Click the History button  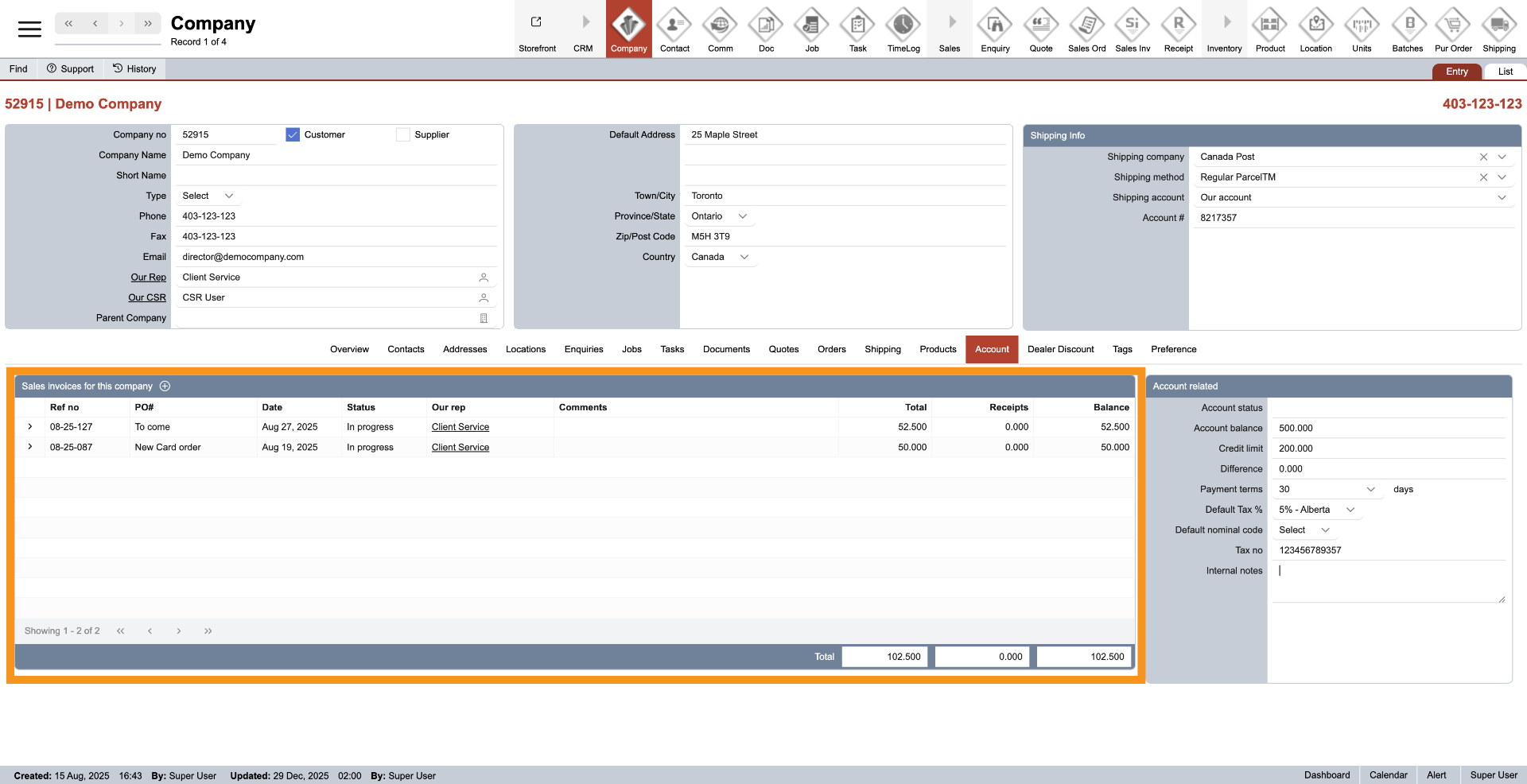coord(134,69)
